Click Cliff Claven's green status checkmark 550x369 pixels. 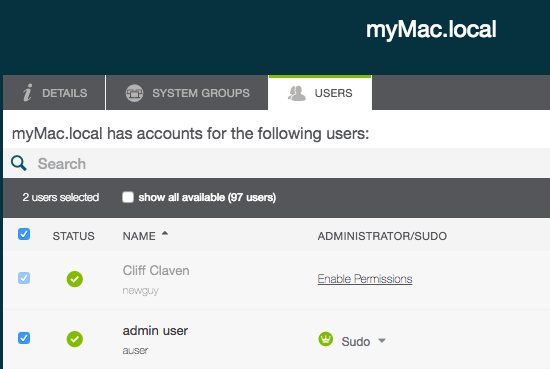click(x=75, y=279)
